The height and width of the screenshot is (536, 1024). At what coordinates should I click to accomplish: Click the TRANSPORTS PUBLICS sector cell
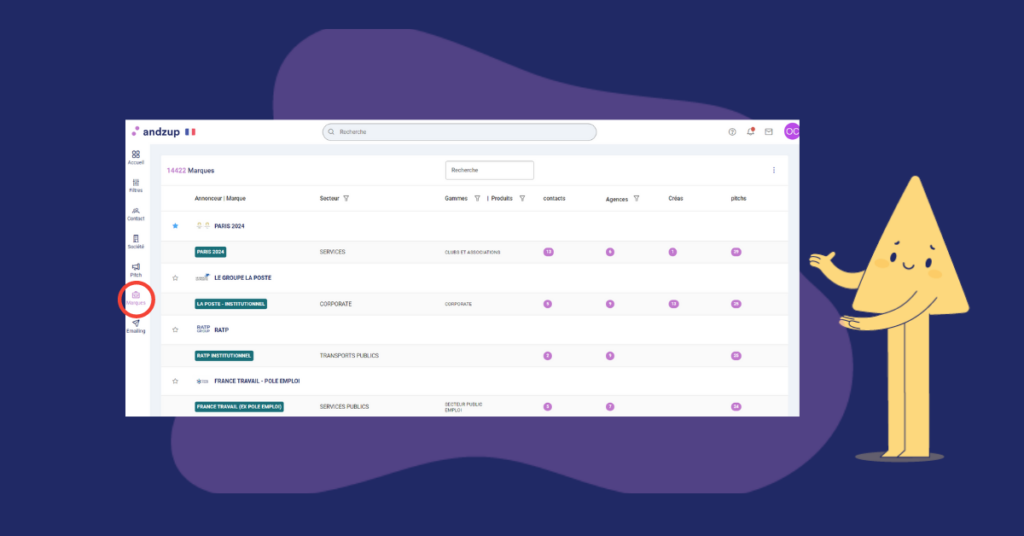pyautogui.click(x=349, y=356)
